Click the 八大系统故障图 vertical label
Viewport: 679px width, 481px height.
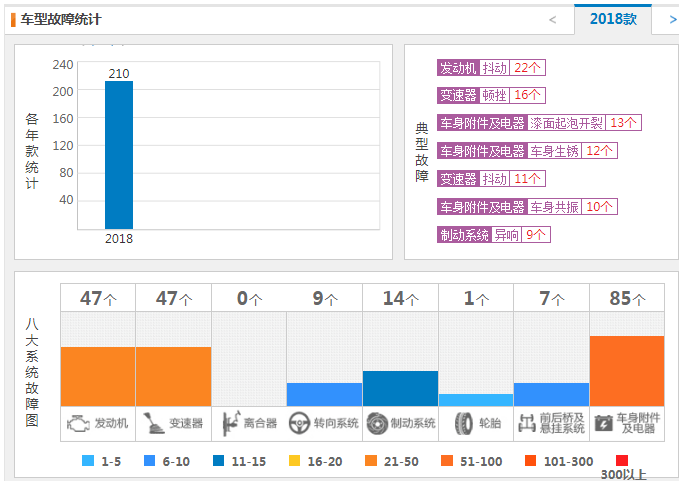click(32, 372)
